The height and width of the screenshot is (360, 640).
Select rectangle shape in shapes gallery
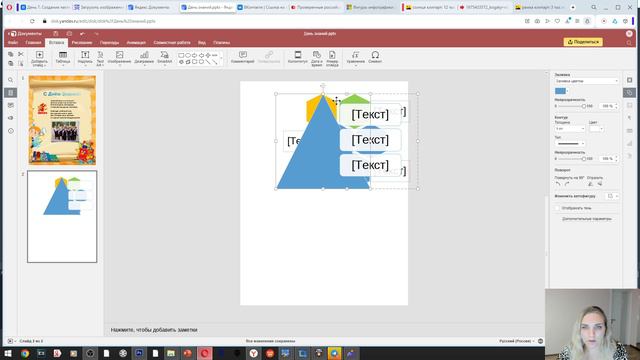point(181,55)
